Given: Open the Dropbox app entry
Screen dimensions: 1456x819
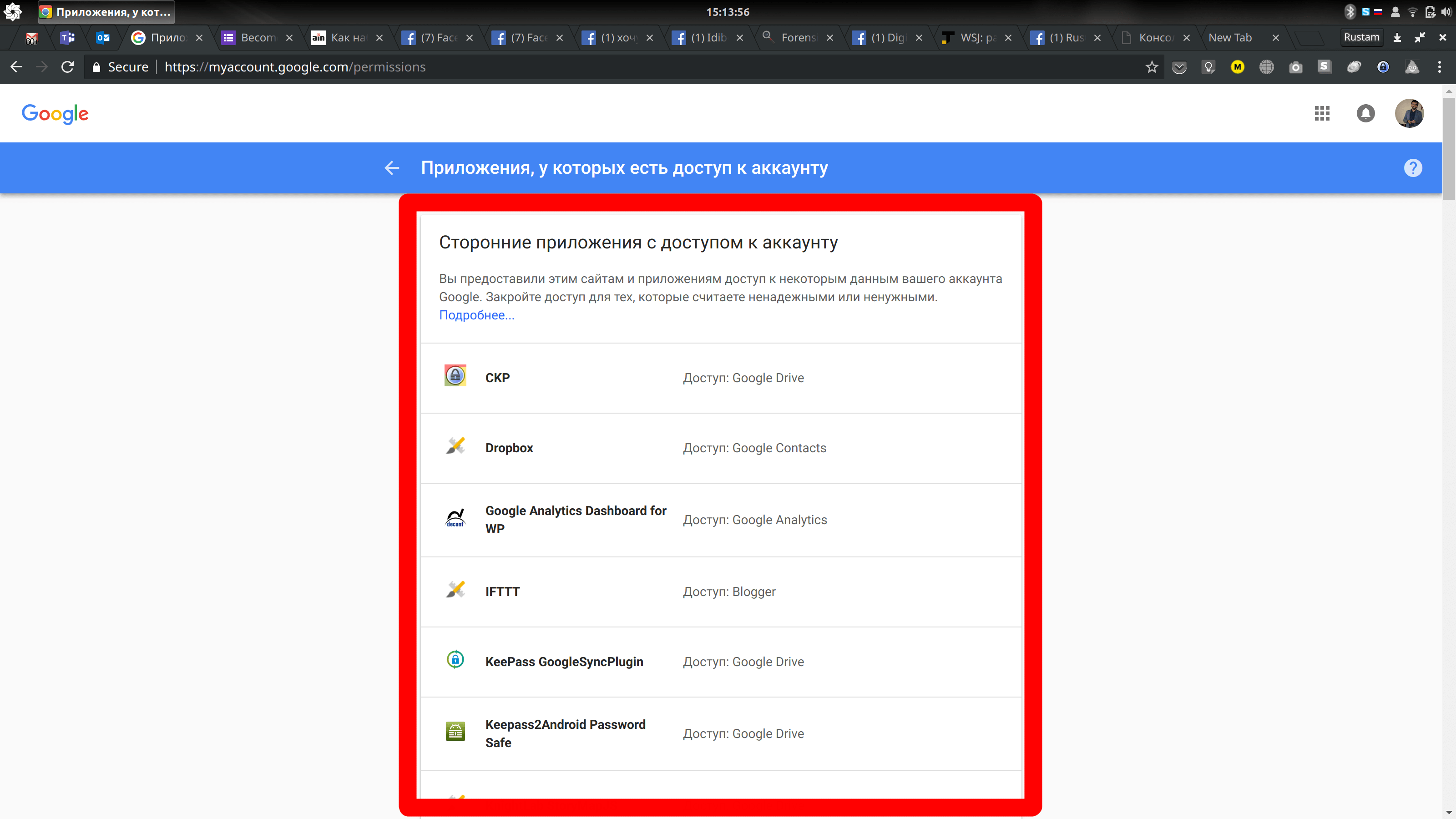Looking at the screenshot, I should (x=721, y=448).
